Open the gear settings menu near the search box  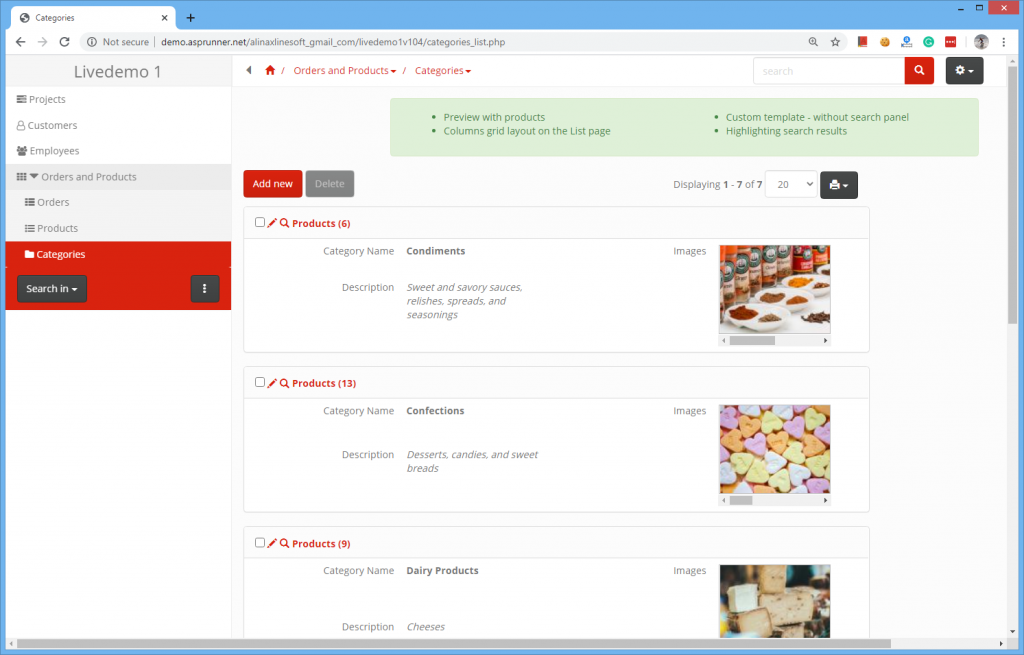click(962, 70)
